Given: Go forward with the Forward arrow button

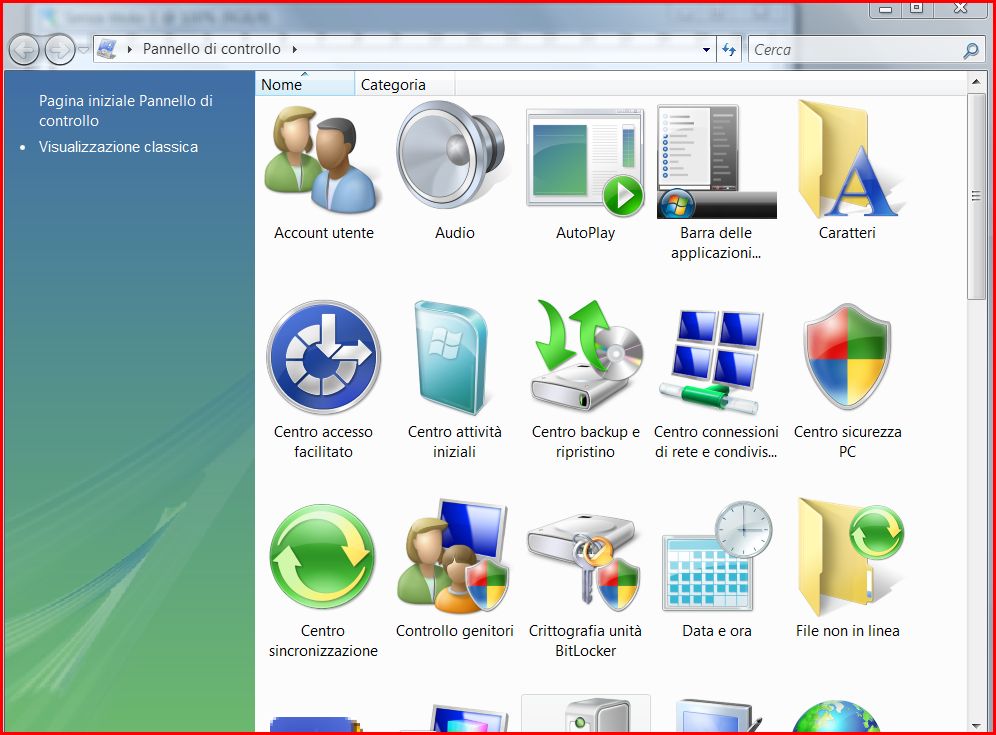Looking at the screenshot, I should [60, 50].
